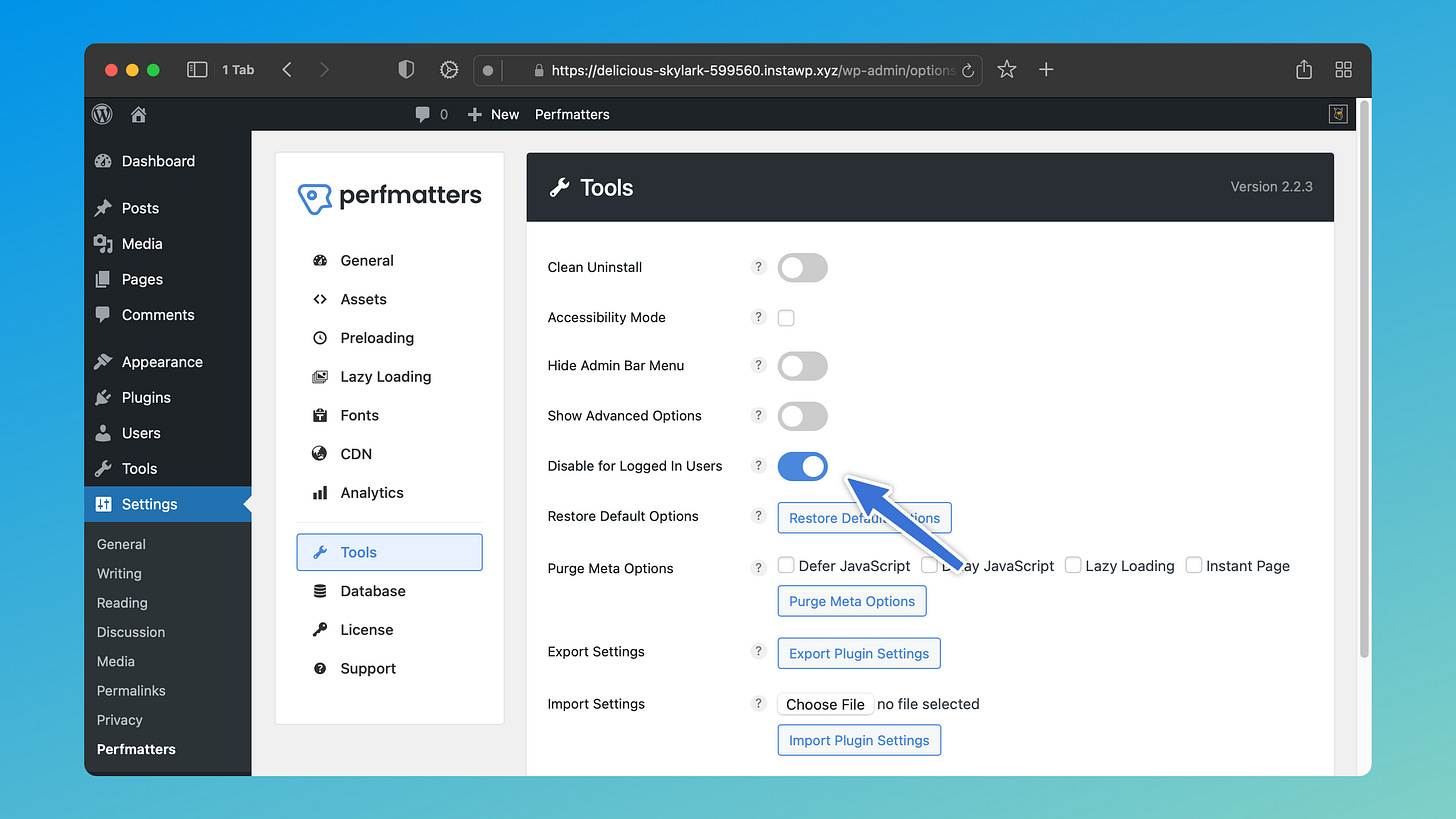Turn off Disable for Logged In Users switch
This screenshot has height=819, width=1456.
click(x=803, y=466)
